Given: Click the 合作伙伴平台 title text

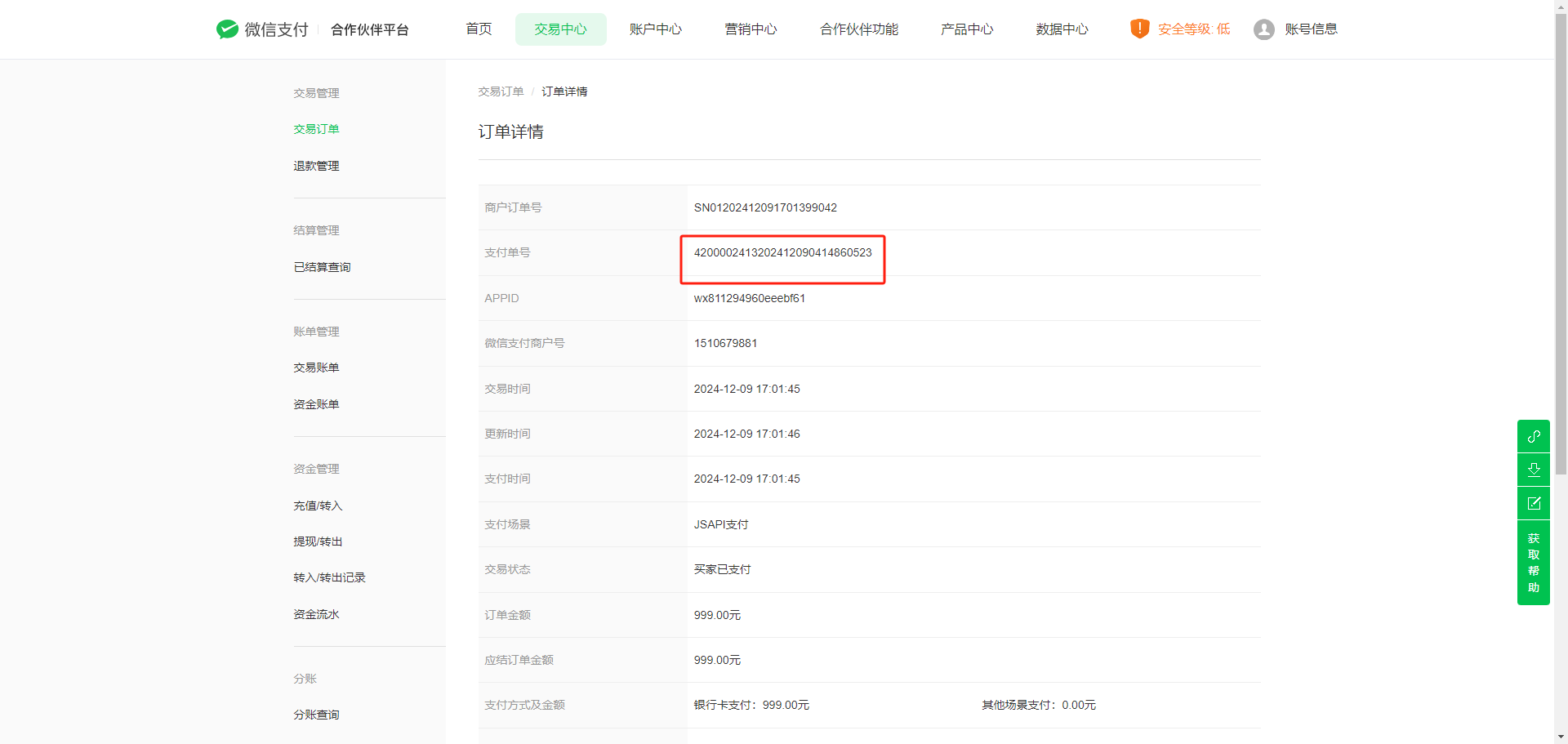Looking at the screenshot, I should 369,30.
